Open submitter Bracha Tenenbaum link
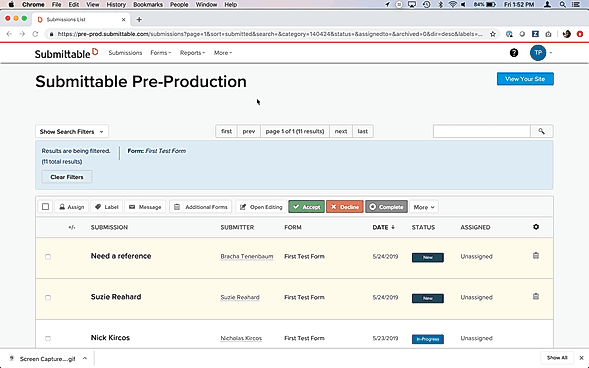This screenshot has height=368, width=589. (247, 256)
